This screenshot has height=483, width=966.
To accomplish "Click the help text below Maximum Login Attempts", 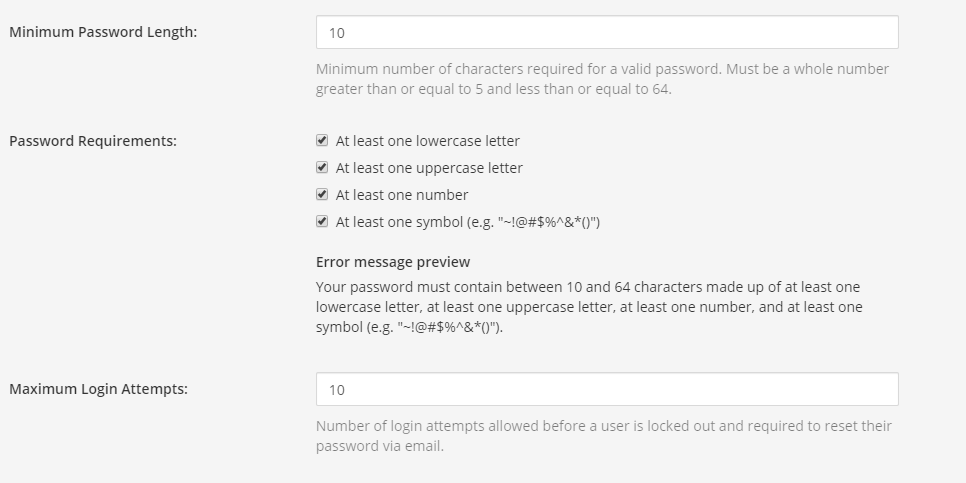I will tap(603, 426).
